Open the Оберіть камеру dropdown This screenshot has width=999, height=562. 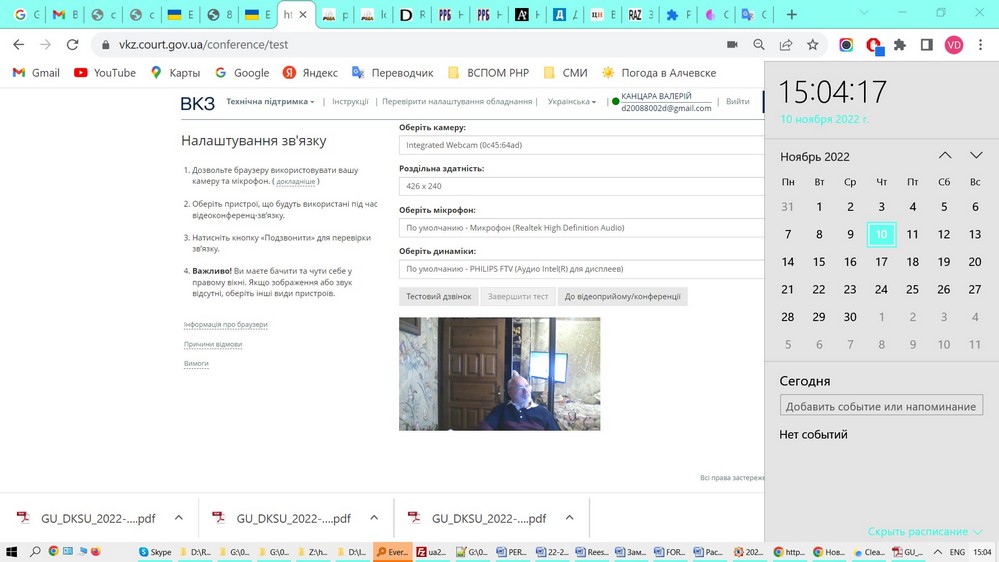coord(581,145)
